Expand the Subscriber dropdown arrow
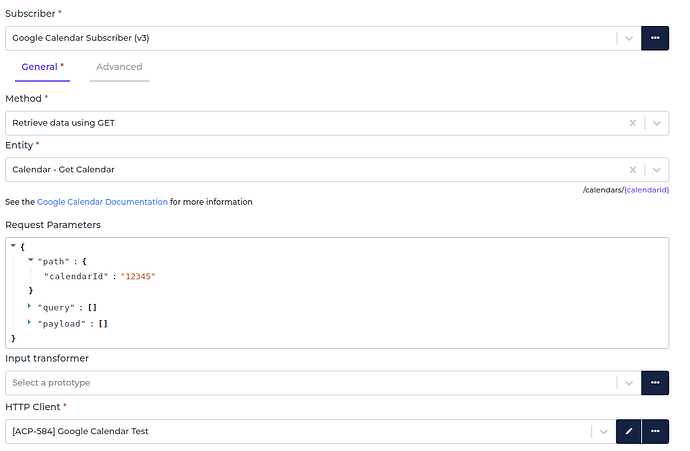The width and height of the screenshot is (690, 451). click(629, 38)
